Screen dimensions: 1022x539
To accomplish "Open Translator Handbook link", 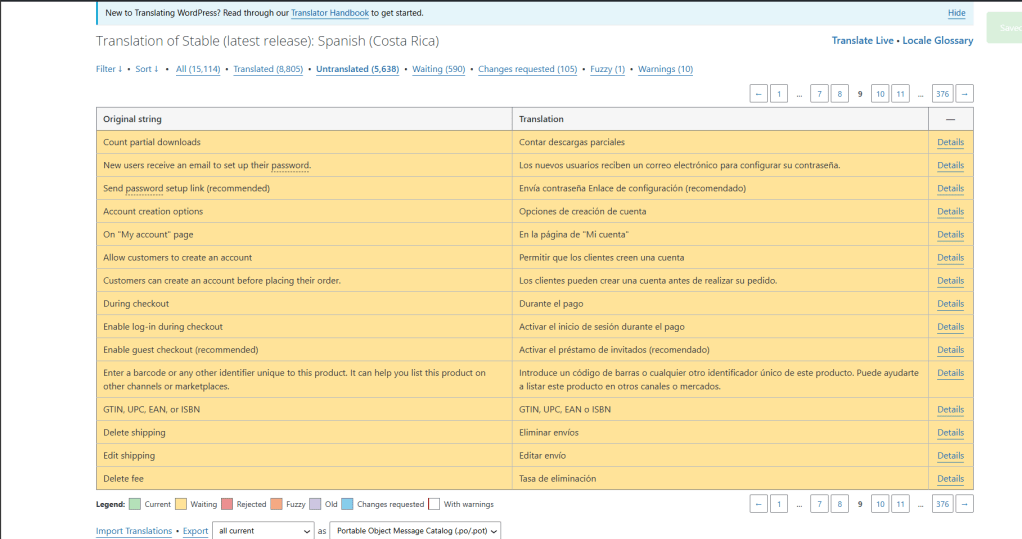I will (330, 13).
